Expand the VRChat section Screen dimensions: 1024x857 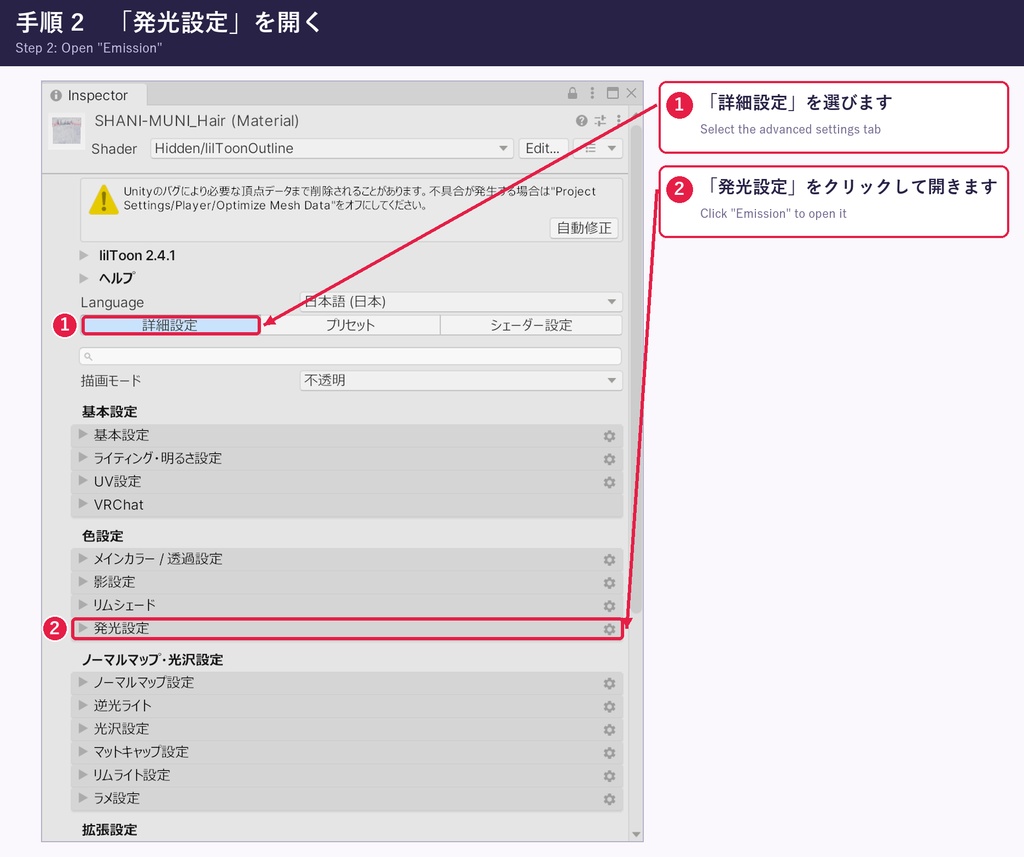(x=347, y=505)
